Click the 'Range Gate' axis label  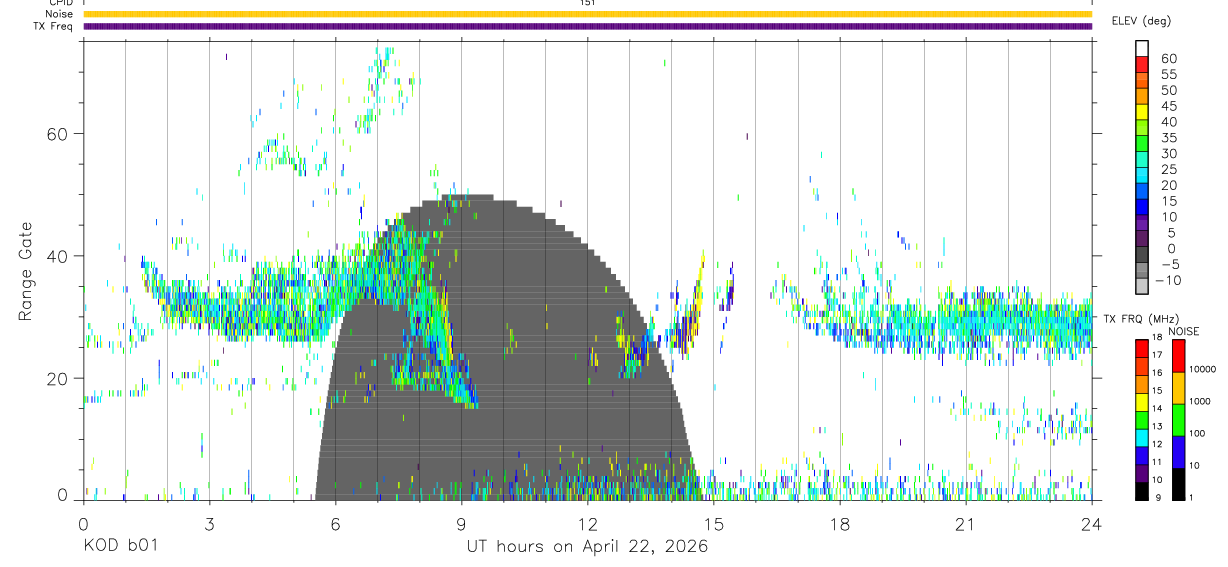coord(25,271)
